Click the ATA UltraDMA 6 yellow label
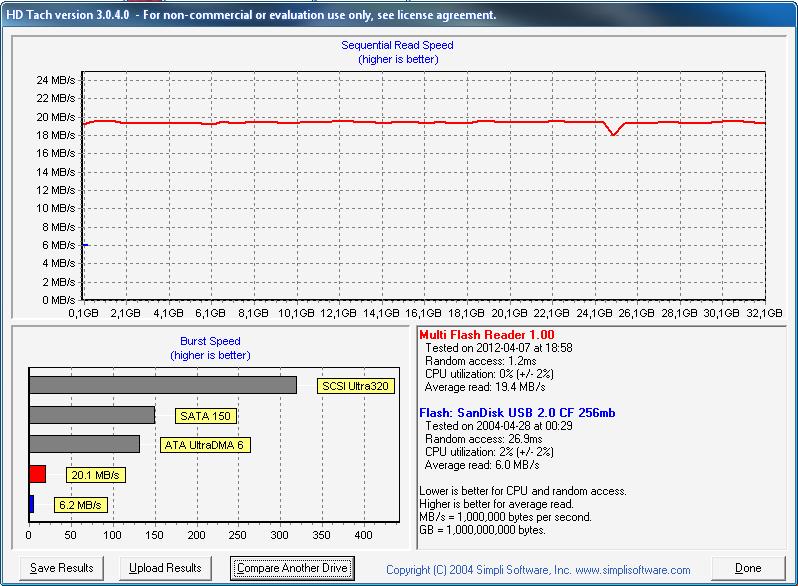 click(205, 445)
